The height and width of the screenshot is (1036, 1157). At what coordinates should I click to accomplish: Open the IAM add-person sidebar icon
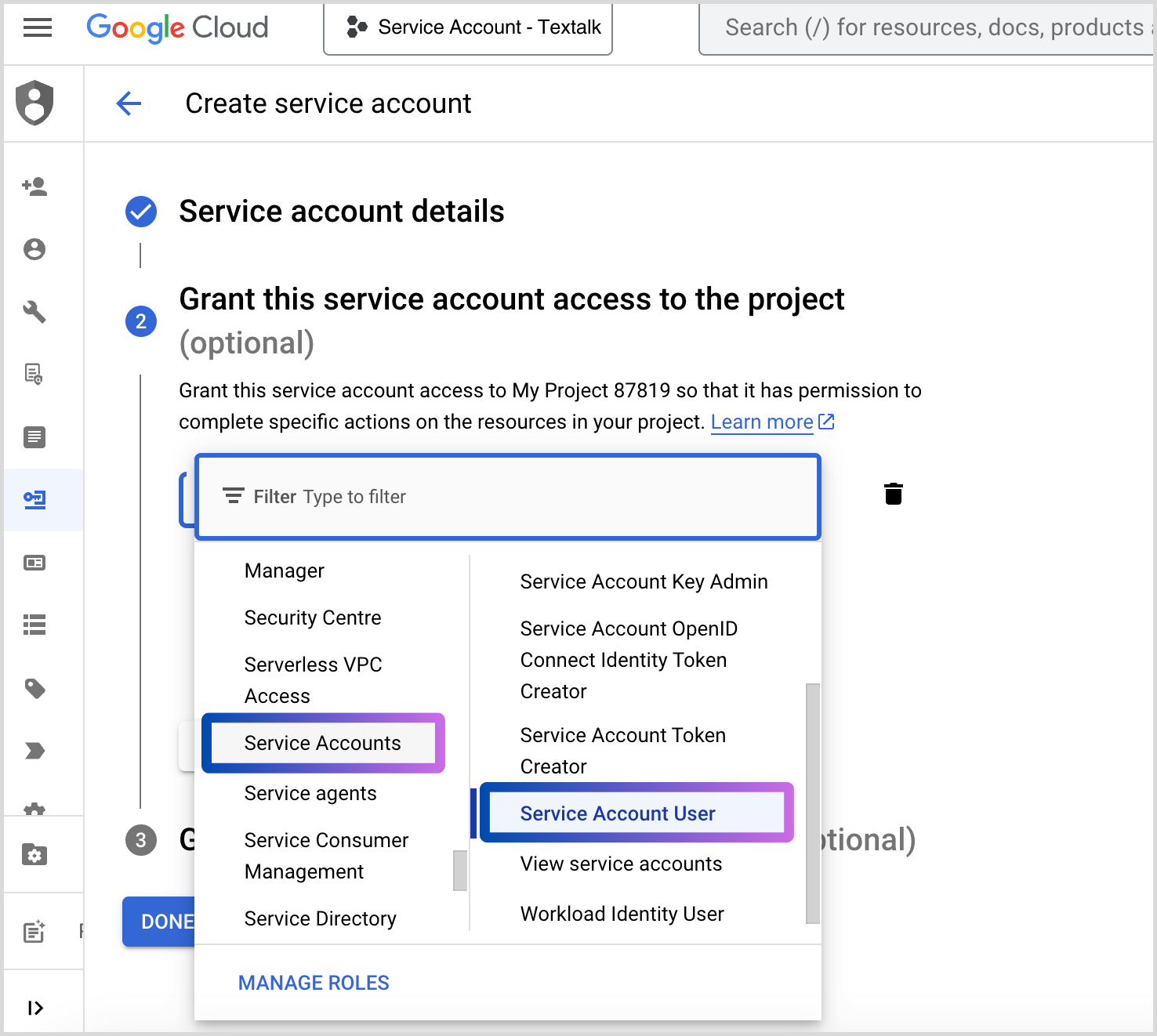click(34, 187)
